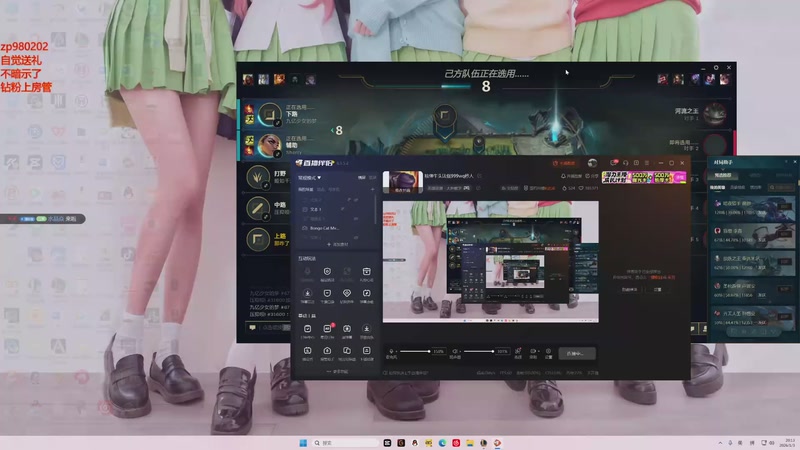Open shield icon tool in 互动玩法 top row
800x450 pixels.
tap(327, 273)
